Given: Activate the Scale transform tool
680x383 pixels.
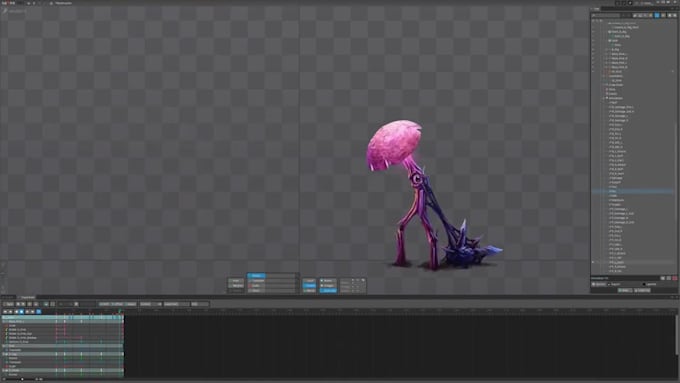Looking at the screenshot, I should click(256, 286).
